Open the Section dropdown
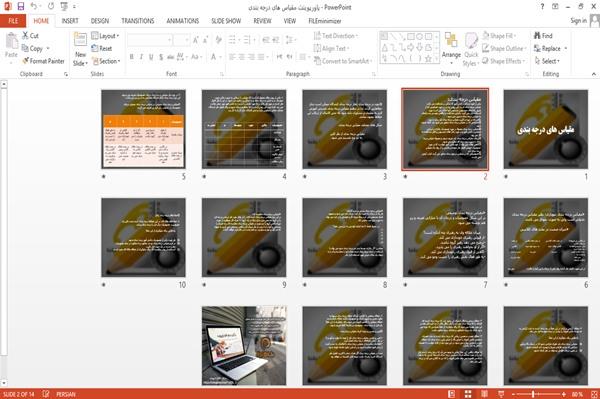The image size is (600, 399). [106, 61]
